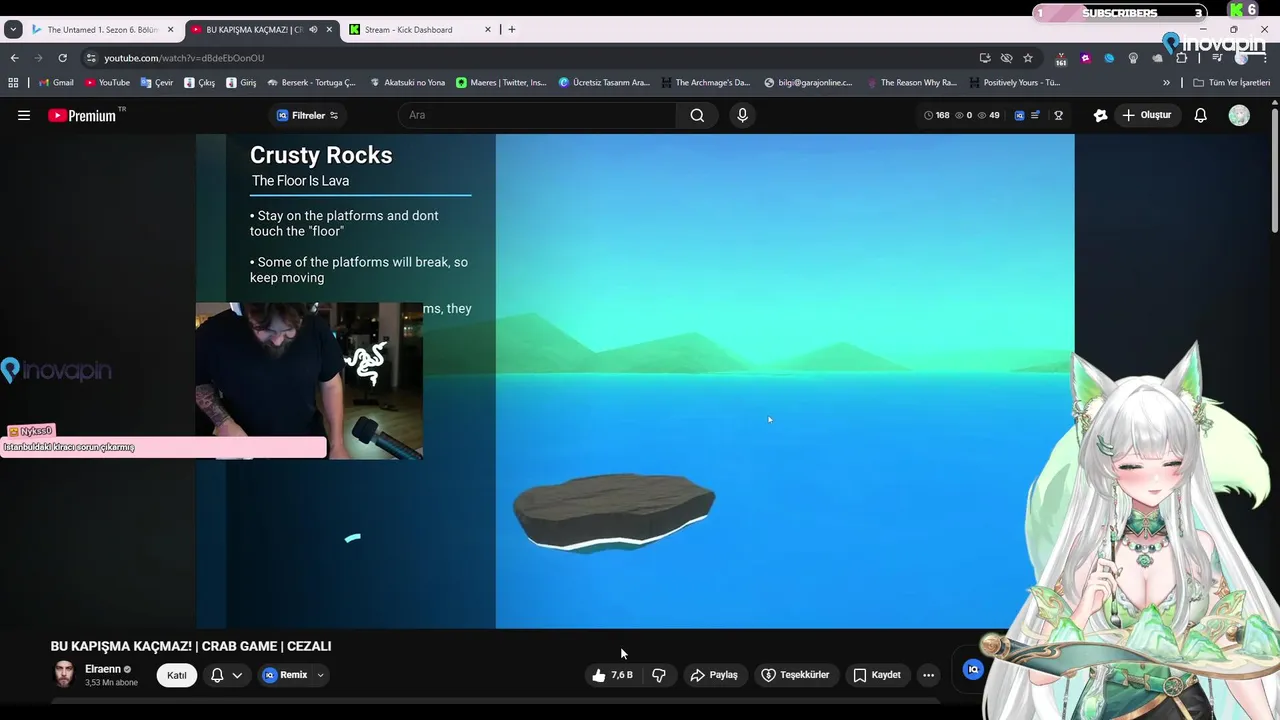Start voice search with the microphone icon

coord(742,116)
